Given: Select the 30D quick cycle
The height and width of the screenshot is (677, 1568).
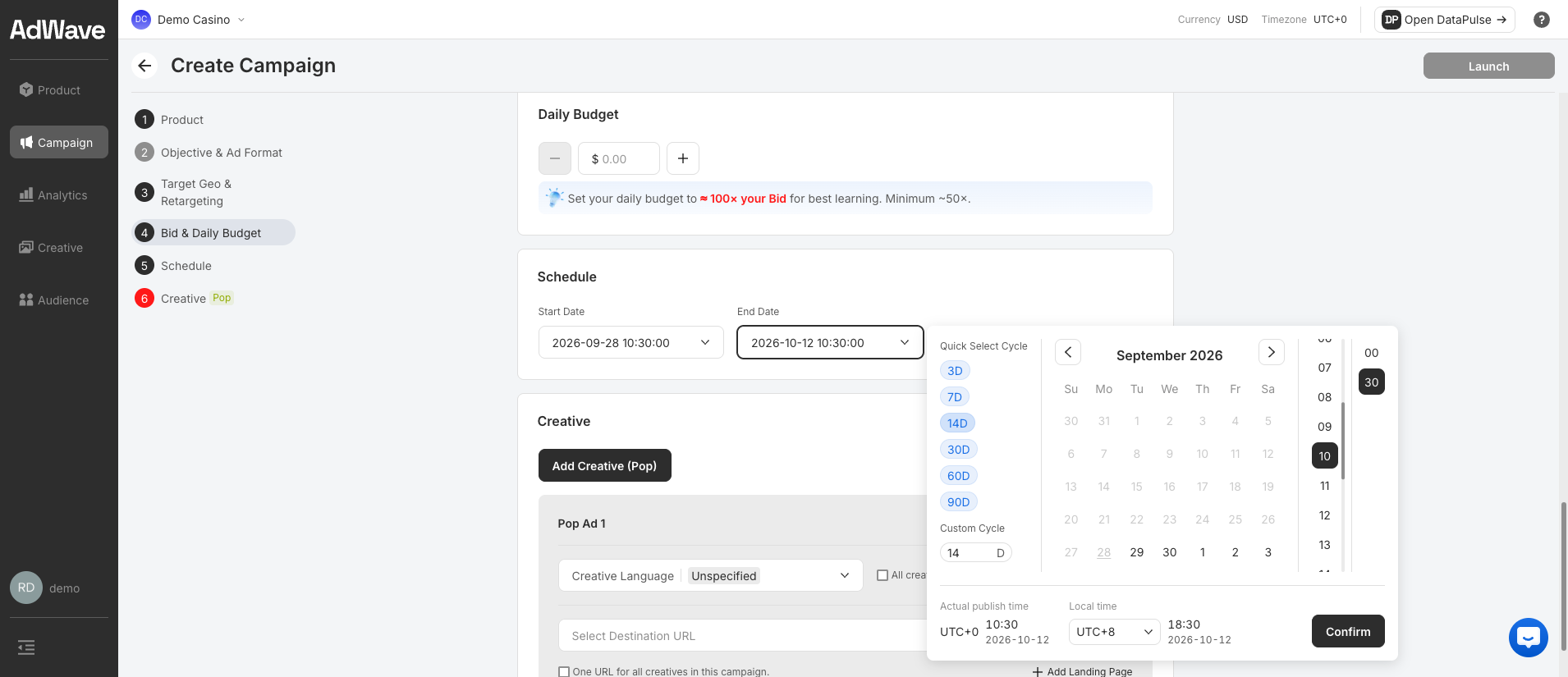Looking at the screenshot, I should [x=959, y=450].
